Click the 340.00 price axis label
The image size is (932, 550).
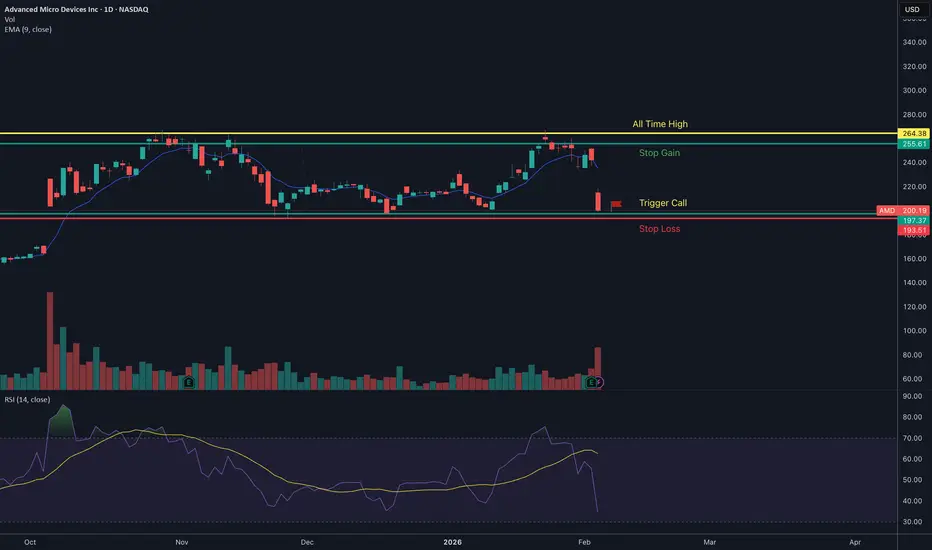pyautogui.click(x=914, y=42)
